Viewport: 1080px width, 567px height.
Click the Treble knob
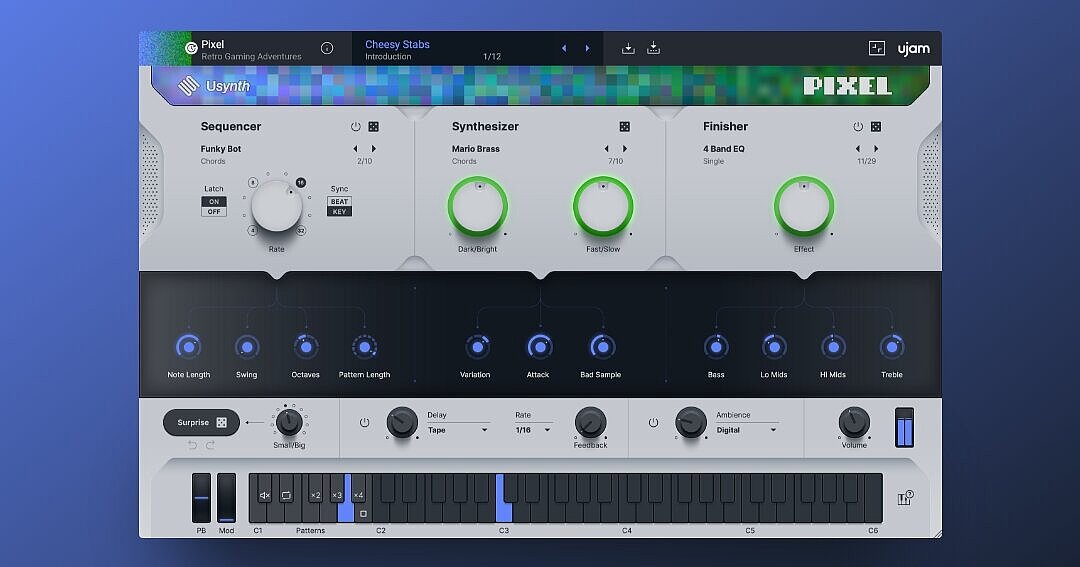[x=892, y=347]
